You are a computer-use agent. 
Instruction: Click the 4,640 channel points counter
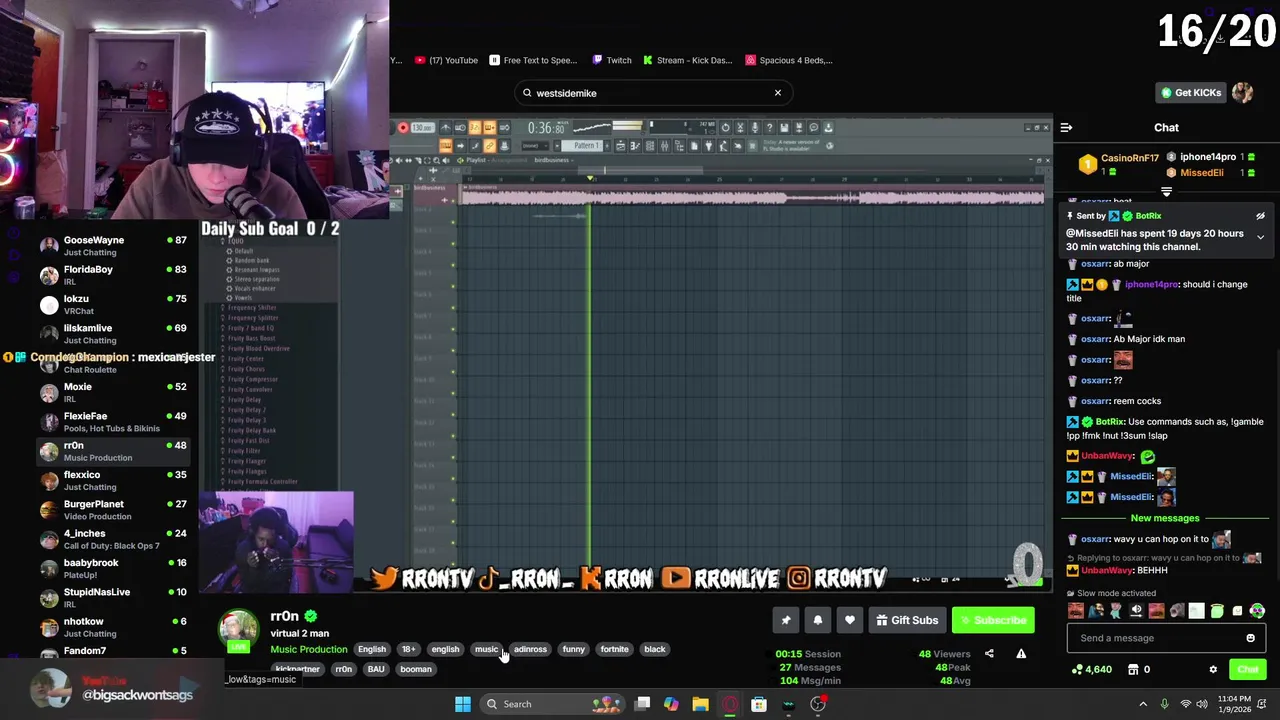1091,669
